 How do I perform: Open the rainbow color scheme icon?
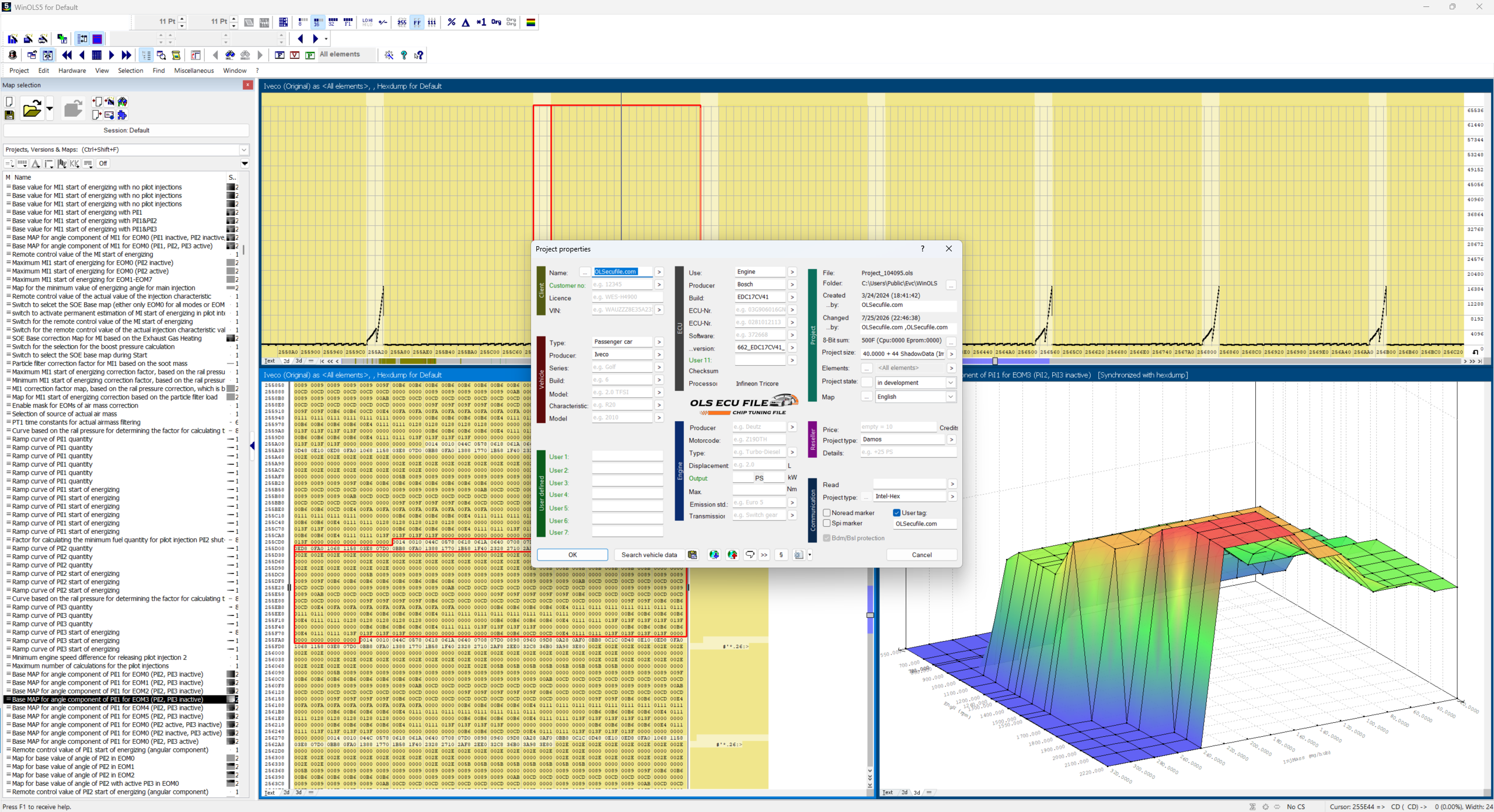click(531, 22)
